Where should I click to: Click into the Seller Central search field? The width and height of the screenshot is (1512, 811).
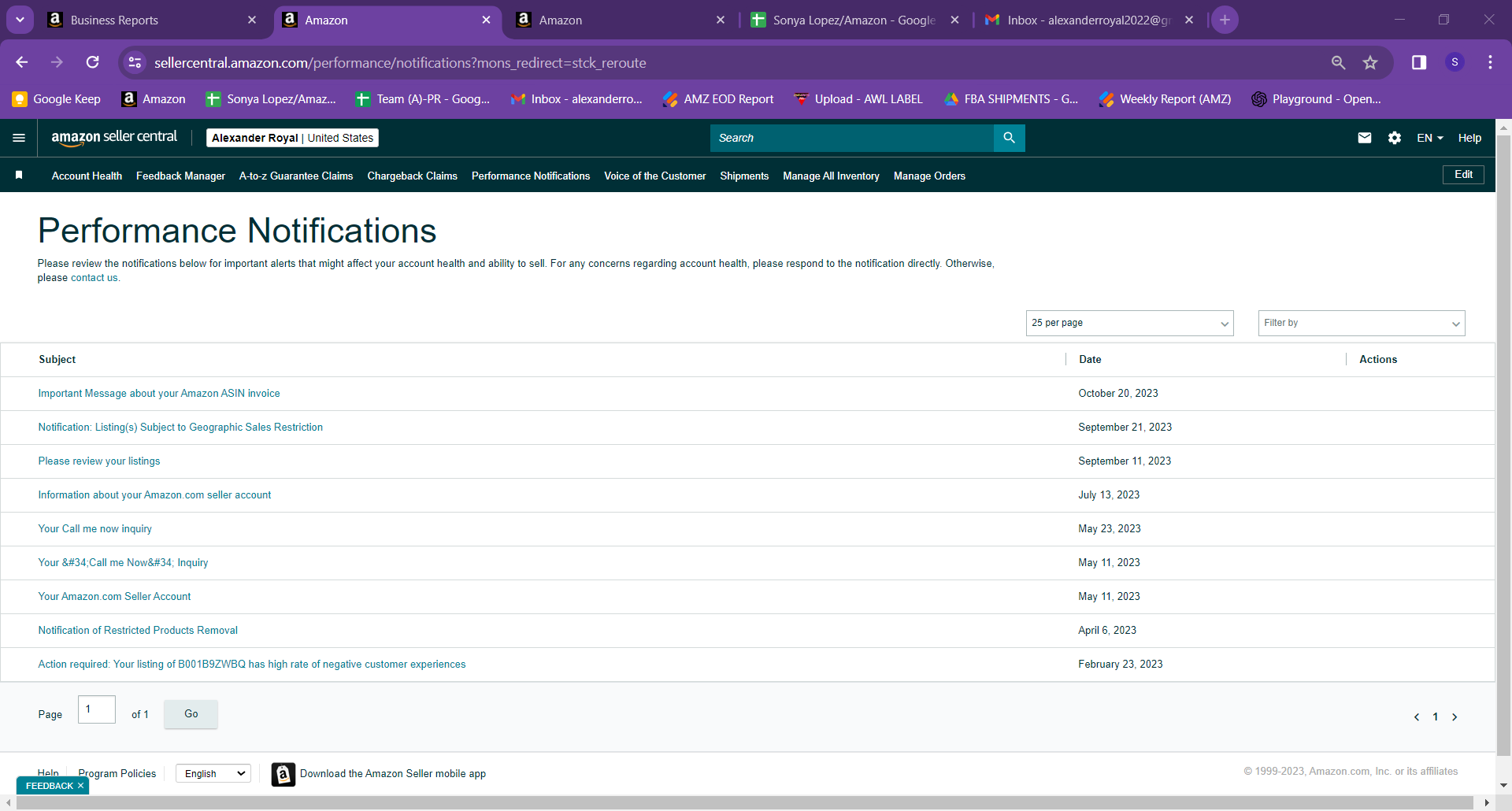[852, 138]
